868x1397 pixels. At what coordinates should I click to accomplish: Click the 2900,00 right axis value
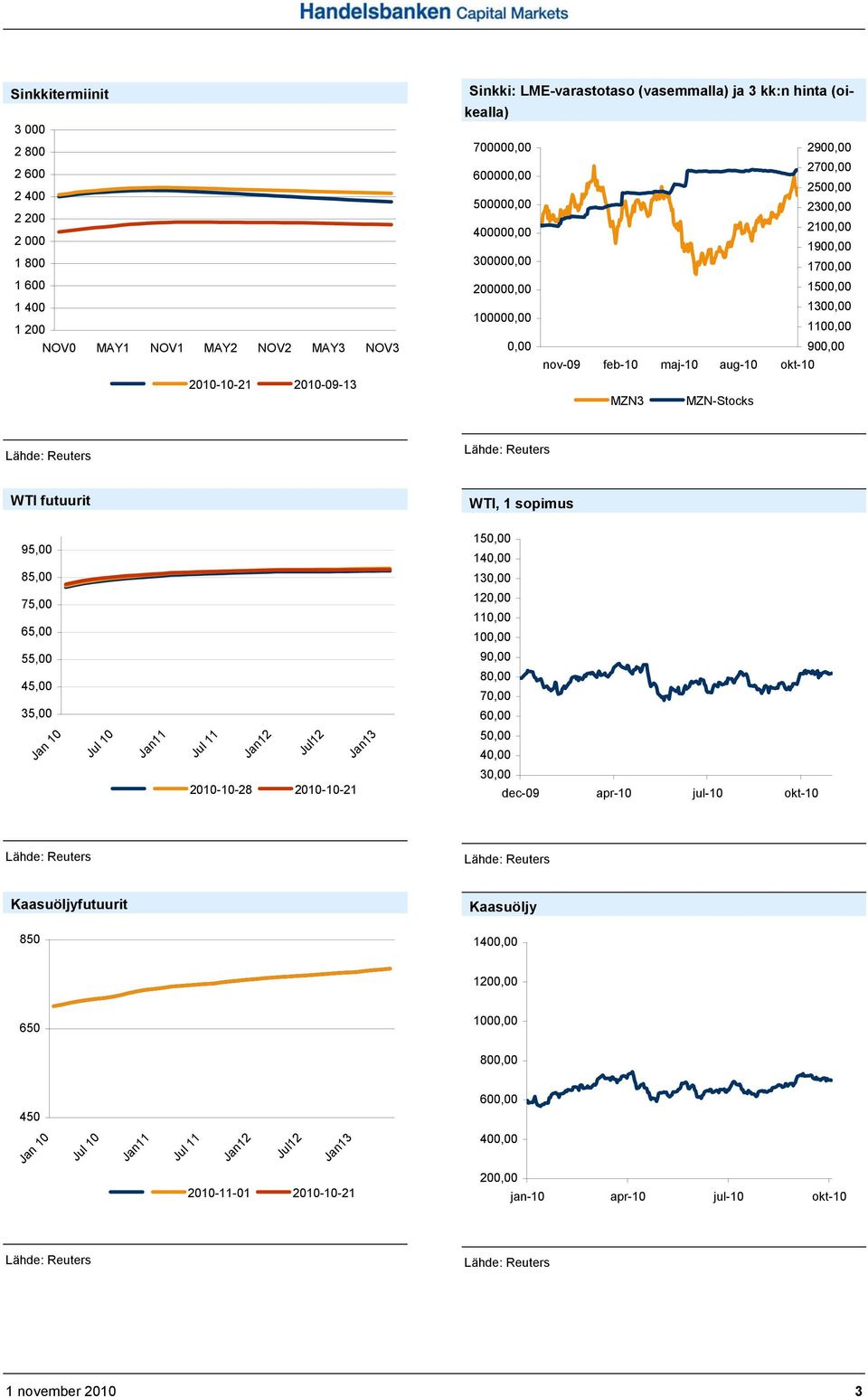[829, 147]
